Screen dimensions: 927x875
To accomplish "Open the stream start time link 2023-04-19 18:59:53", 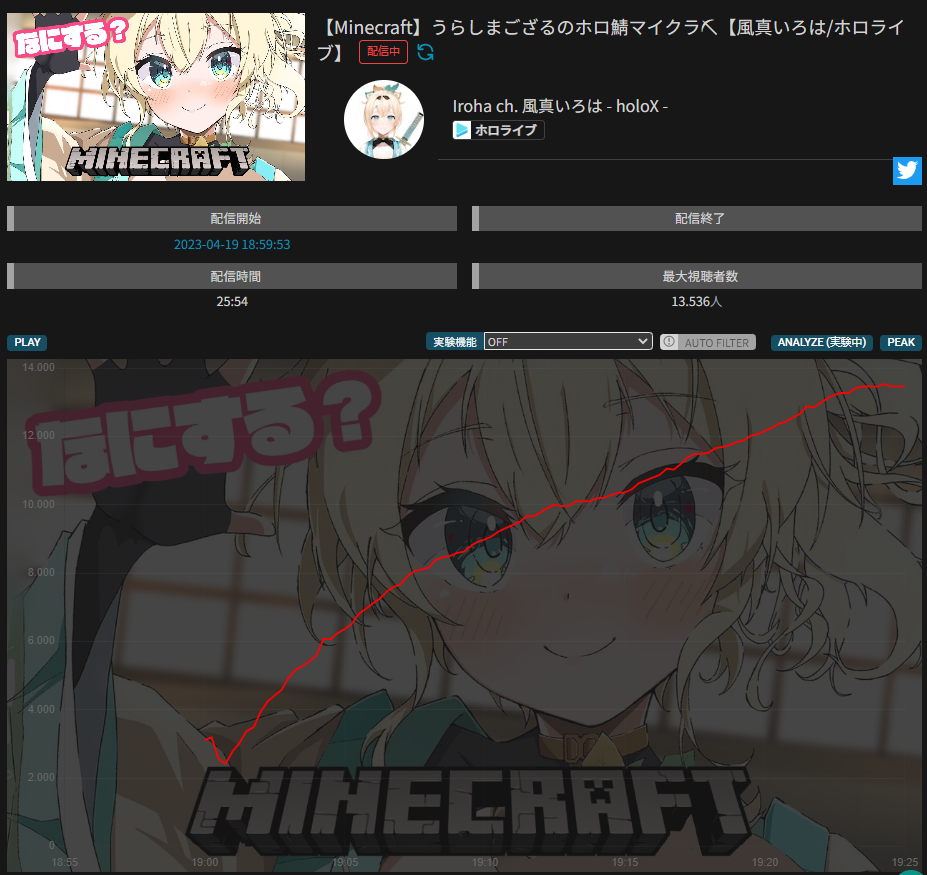I will pyautogui.click(x=232, y=245).
